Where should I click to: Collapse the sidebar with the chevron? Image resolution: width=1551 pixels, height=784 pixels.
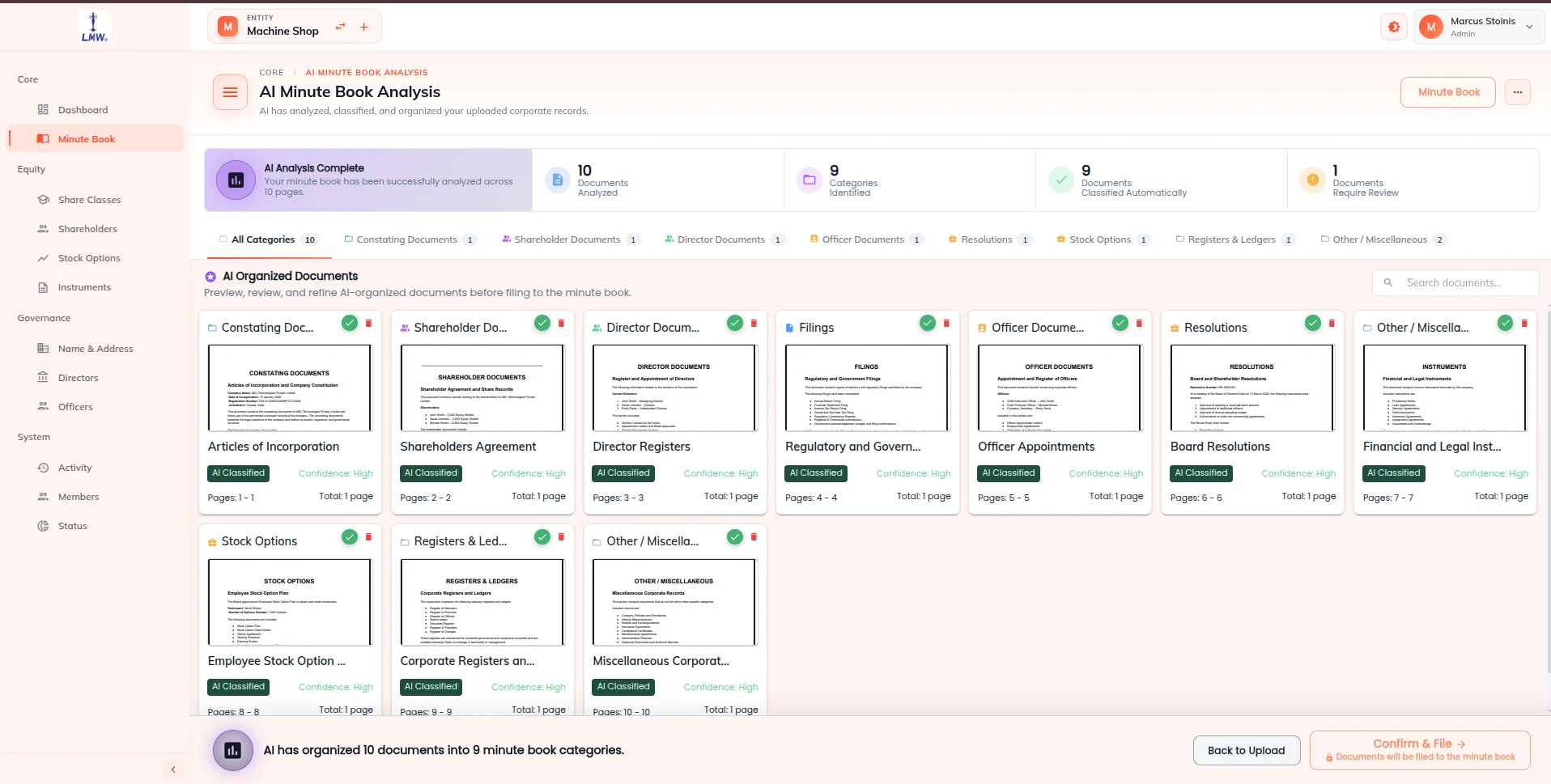[173, 769]
